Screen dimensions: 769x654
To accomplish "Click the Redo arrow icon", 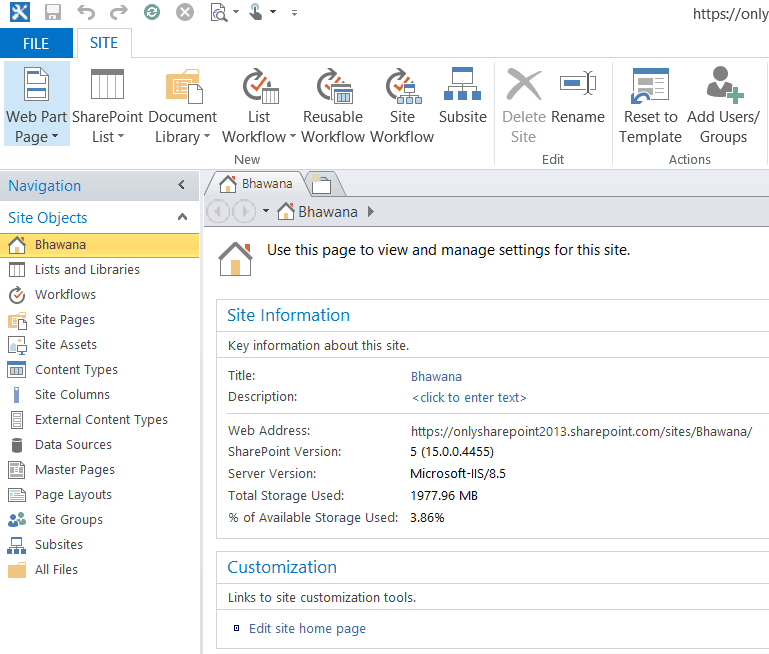I will pyautogui.click(x=118, y=12).
